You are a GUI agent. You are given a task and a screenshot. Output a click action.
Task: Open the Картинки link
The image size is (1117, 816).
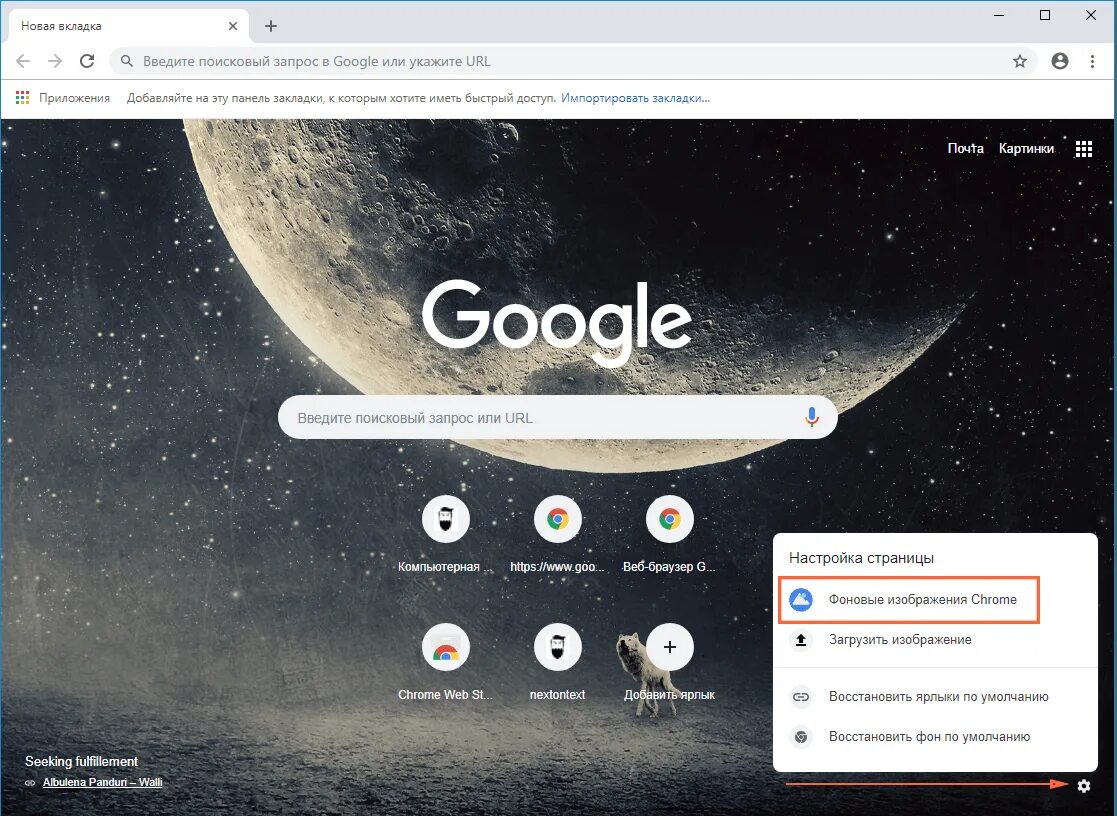tap(1026, 148)
